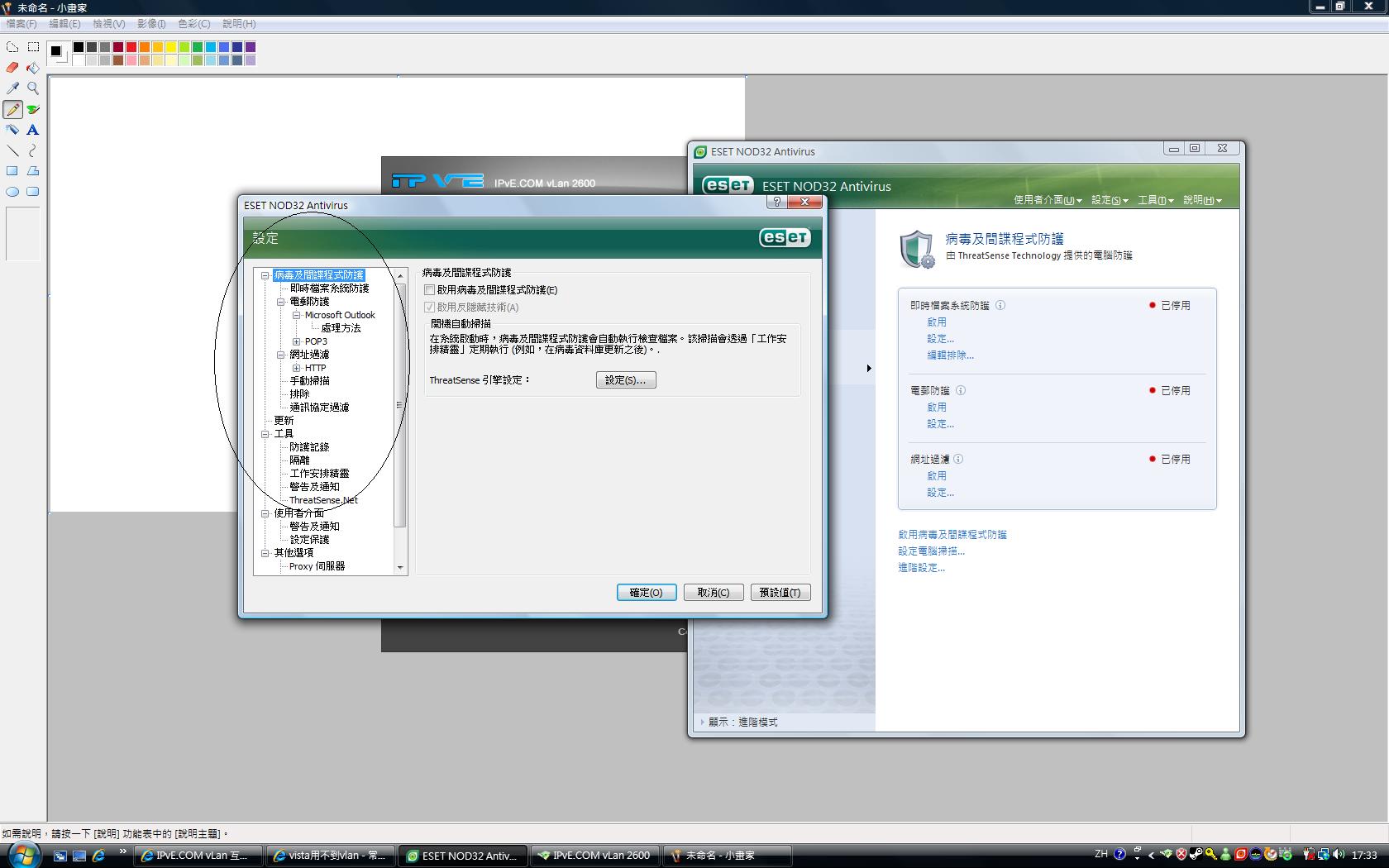This screenshot has height=868, width=1389.
Task: Expand the POP3 tree node
Action: point(296,341)
